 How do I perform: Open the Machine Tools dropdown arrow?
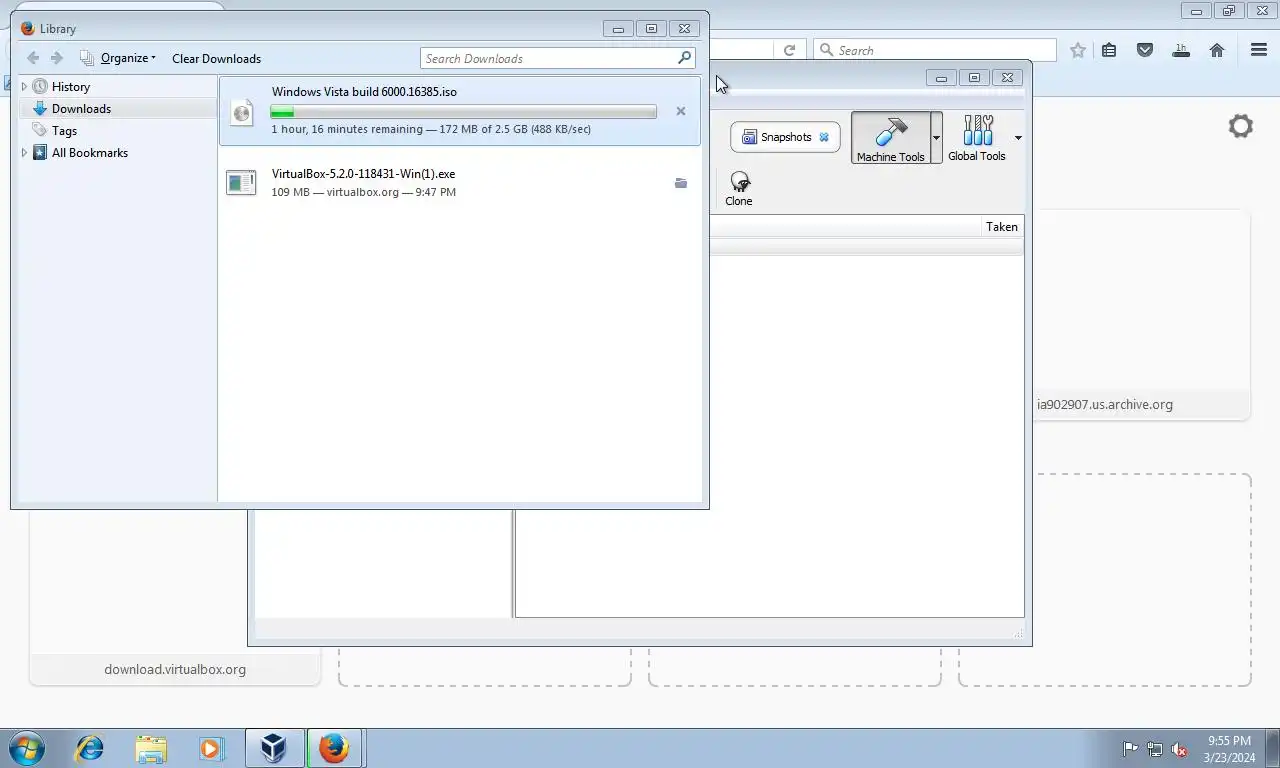point(936,138)
